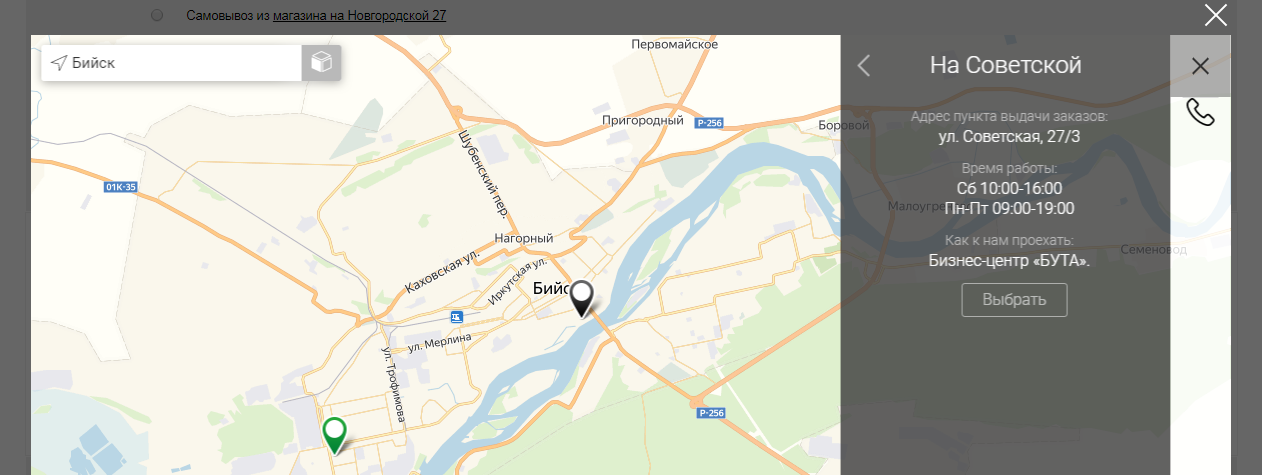This screenshot has height=475, width=1262.
Task: Click the Бийск city input field
Action: pyautogui.click(x=172, y=63)
